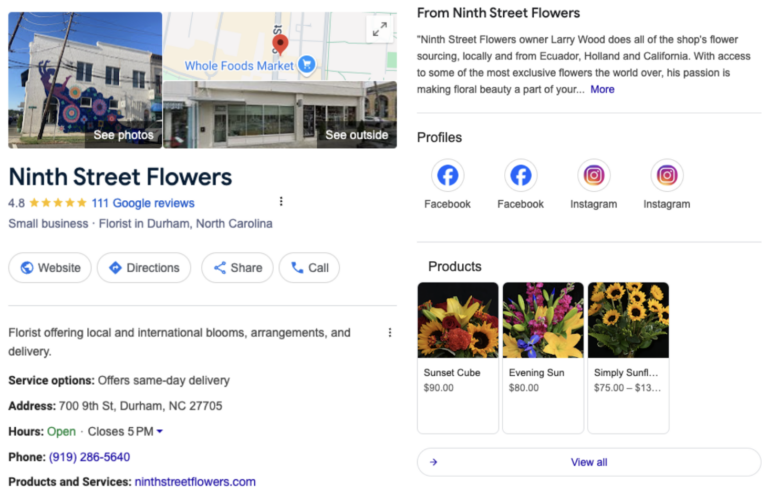
Task: Open the first Facebook profile icon
Action: coord(447,175)
